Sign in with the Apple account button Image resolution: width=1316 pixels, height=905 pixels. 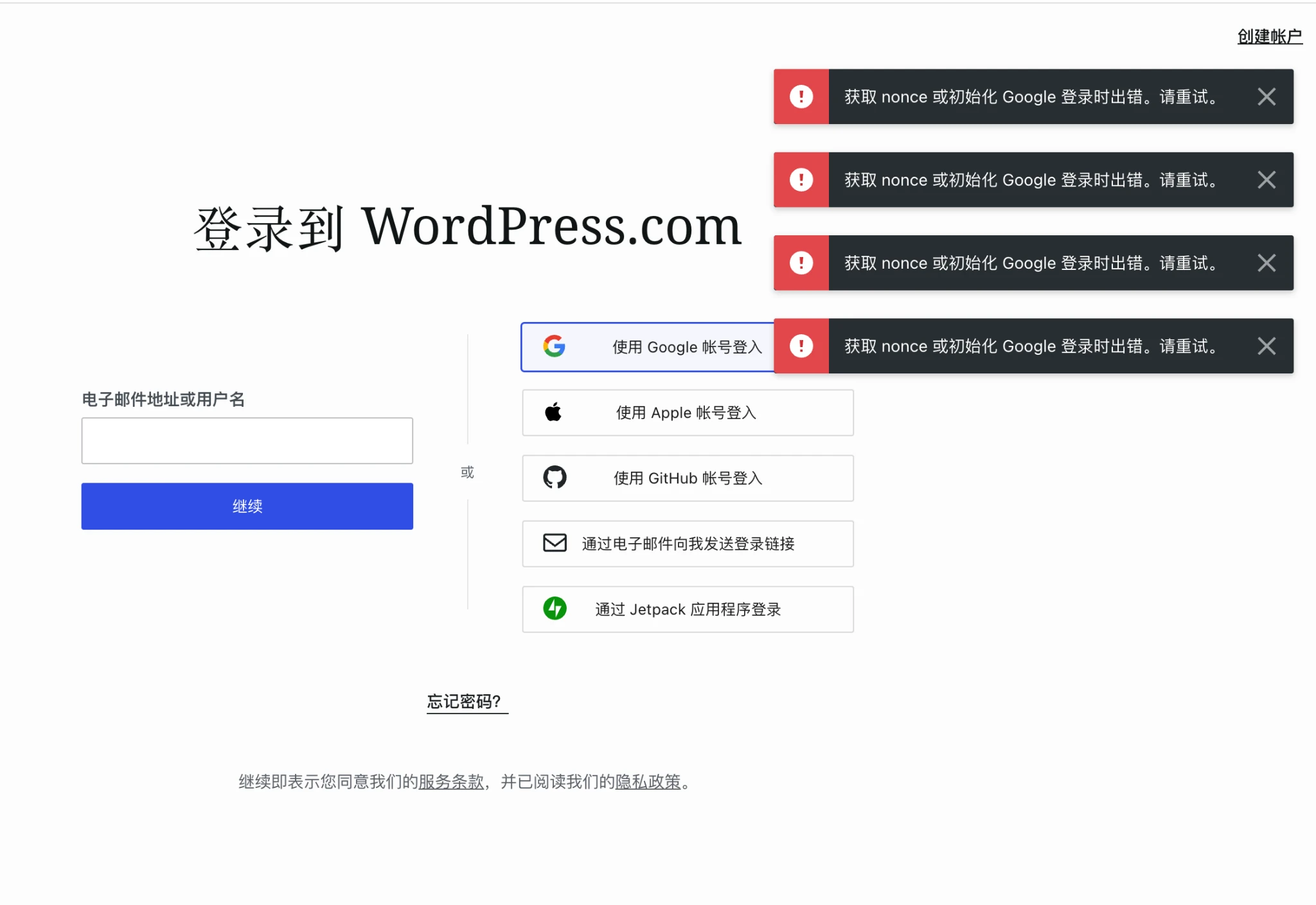tap(688, 413)
